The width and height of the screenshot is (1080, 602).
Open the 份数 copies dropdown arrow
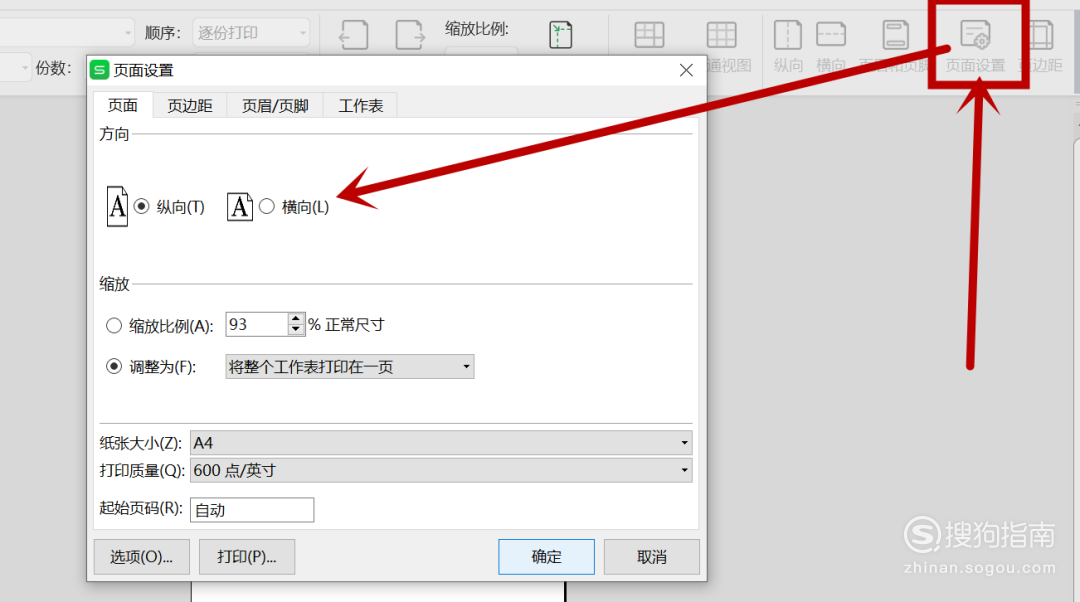pos(25,68)
